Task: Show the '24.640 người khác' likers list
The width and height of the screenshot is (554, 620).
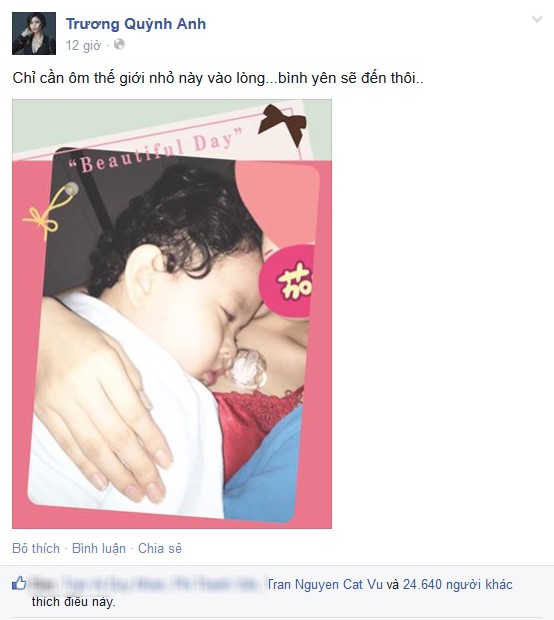Action: coord(458,584)
